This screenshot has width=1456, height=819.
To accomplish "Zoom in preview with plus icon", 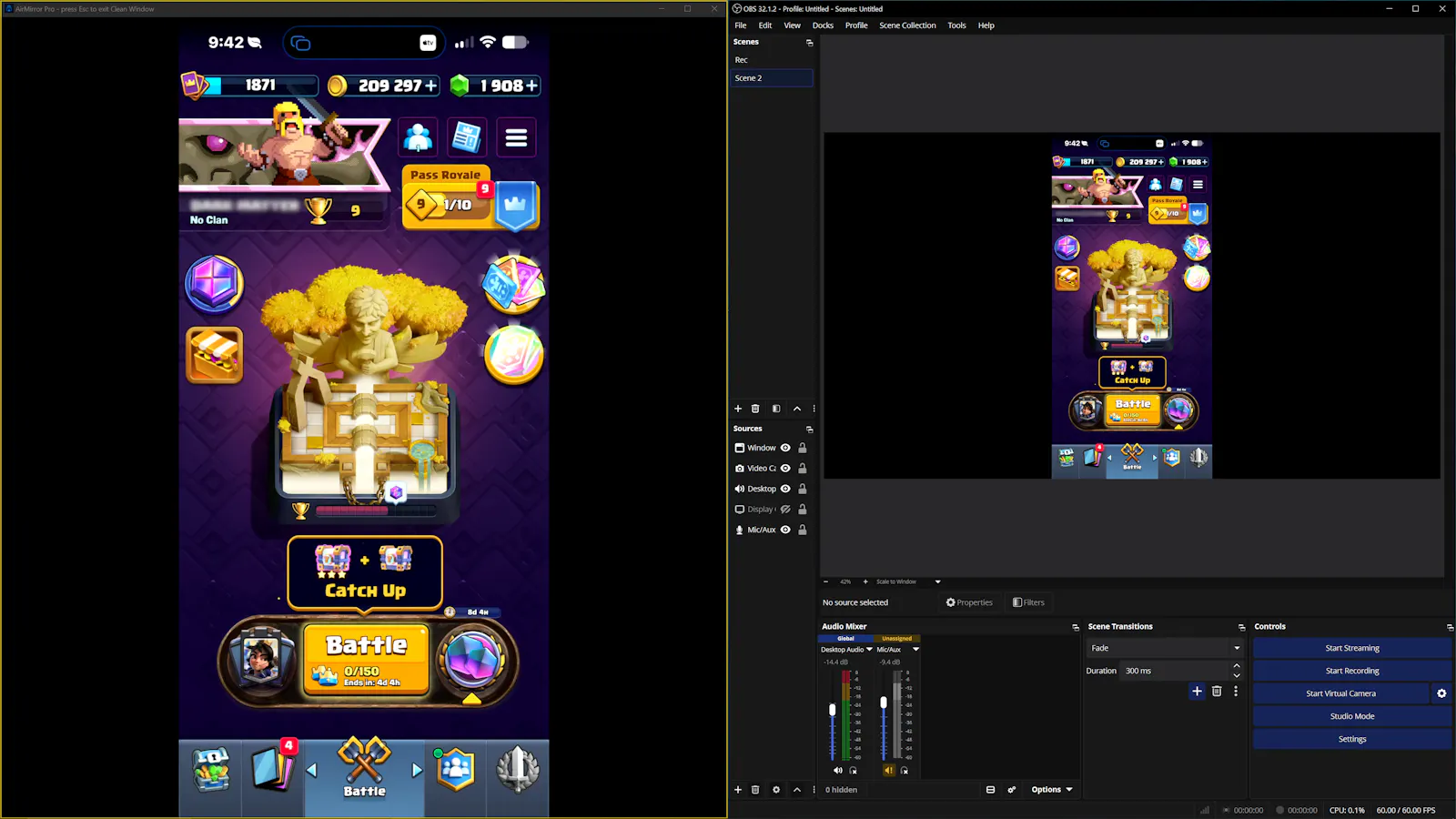I will 865,581.
